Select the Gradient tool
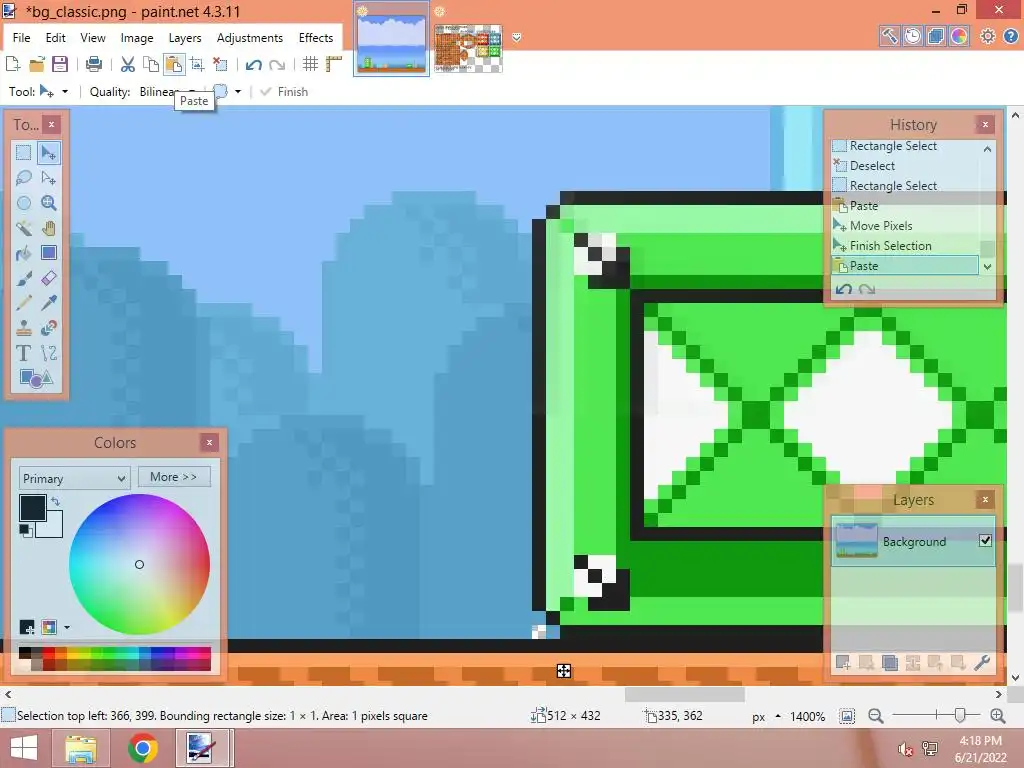This screenshot has height=768, width=1024. pos(48,253)
